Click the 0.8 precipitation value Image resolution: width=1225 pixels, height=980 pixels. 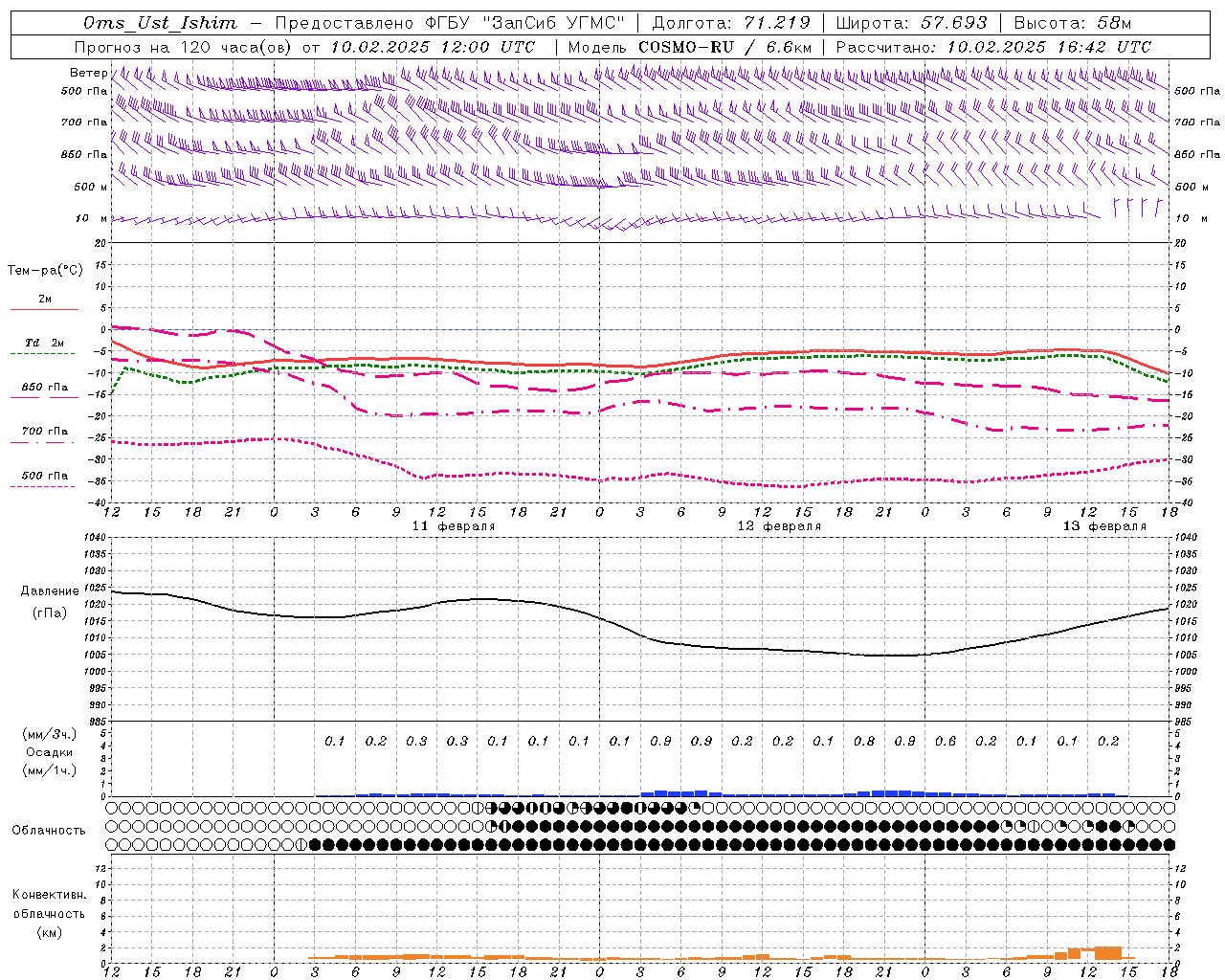point(864,741)
